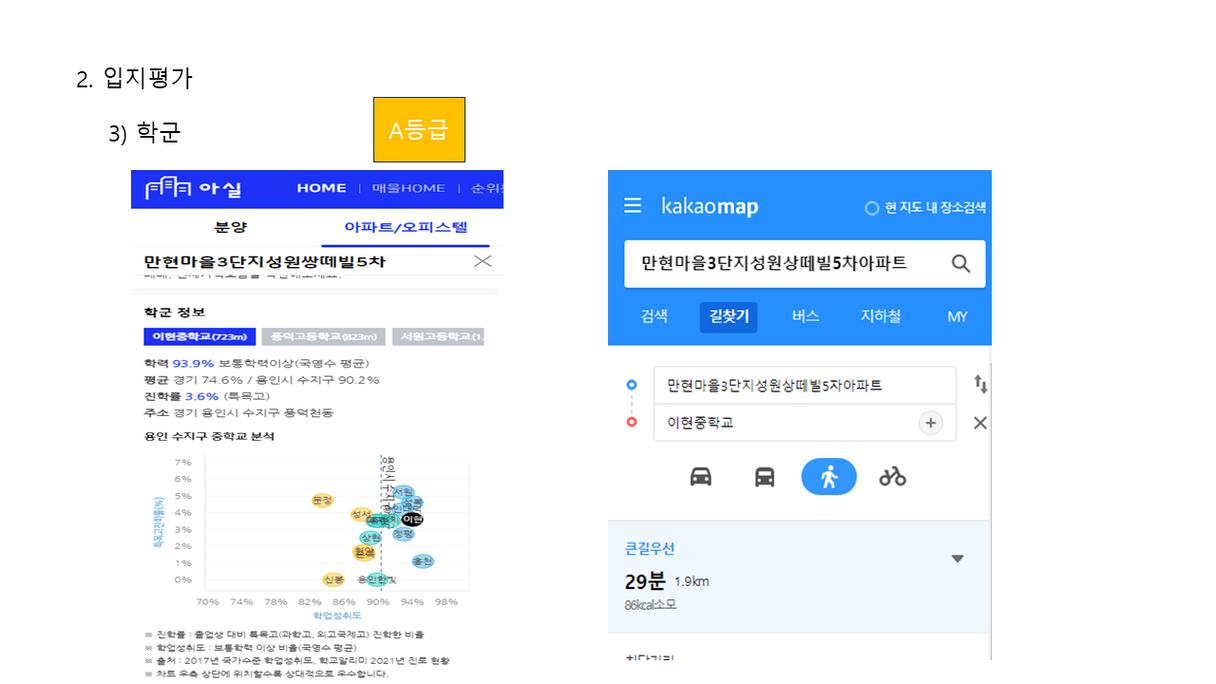Click the 성서 bubble in the chart
This screenshot has width=1216, height=684.
pos(361,514)
